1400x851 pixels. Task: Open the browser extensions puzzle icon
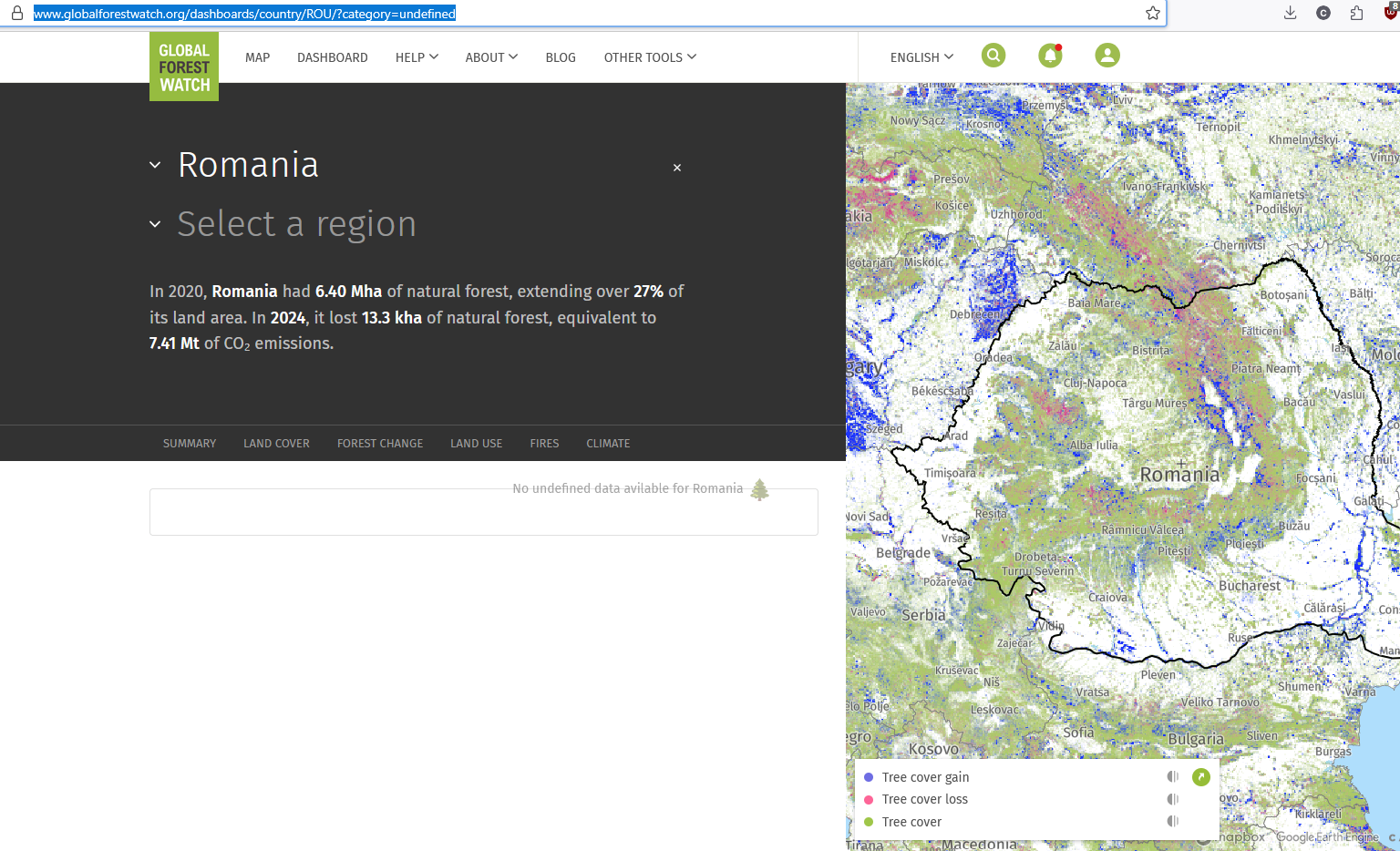(x=1356, y=13)
